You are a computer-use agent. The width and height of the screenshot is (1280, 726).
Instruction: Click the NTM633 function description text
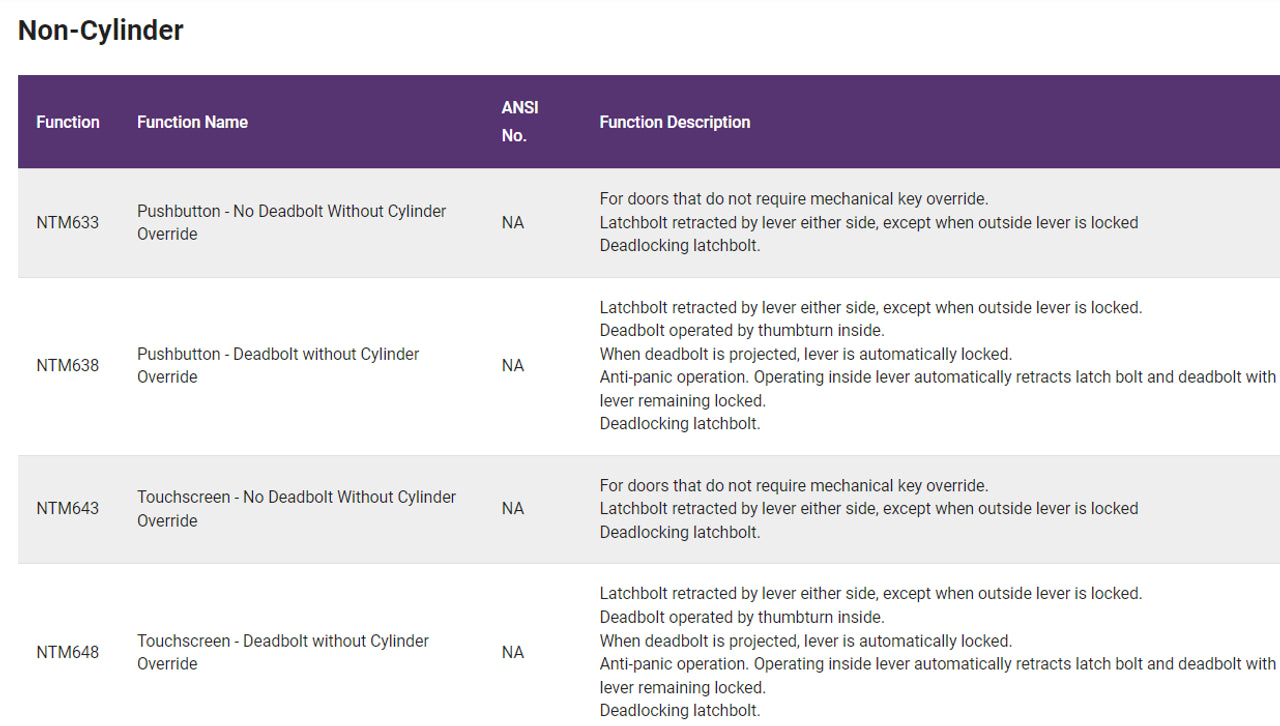pos(868,223)
